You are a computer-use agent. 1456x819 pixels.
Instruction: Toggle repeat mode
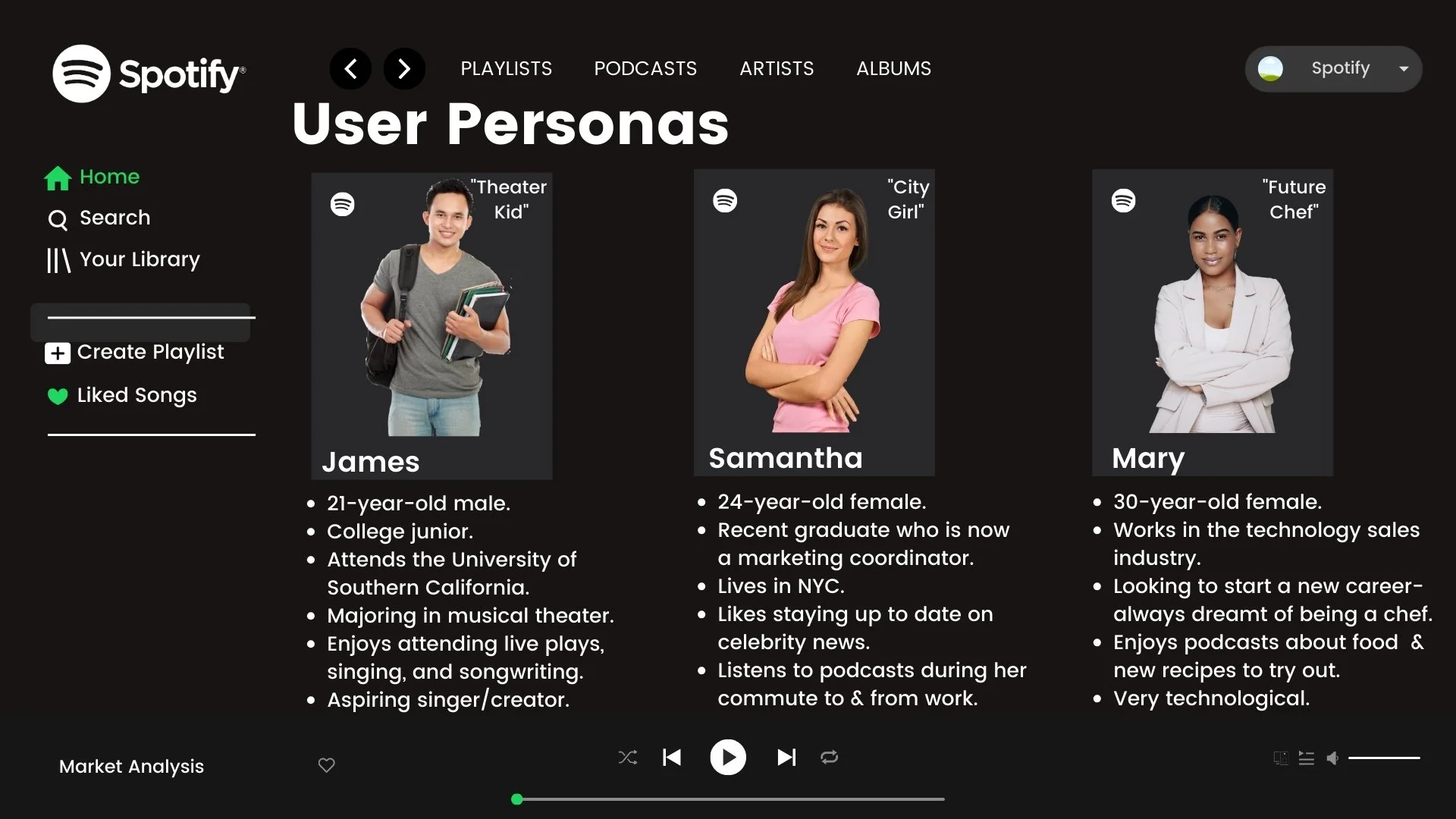pyautogui.click(x=830, y=758)
